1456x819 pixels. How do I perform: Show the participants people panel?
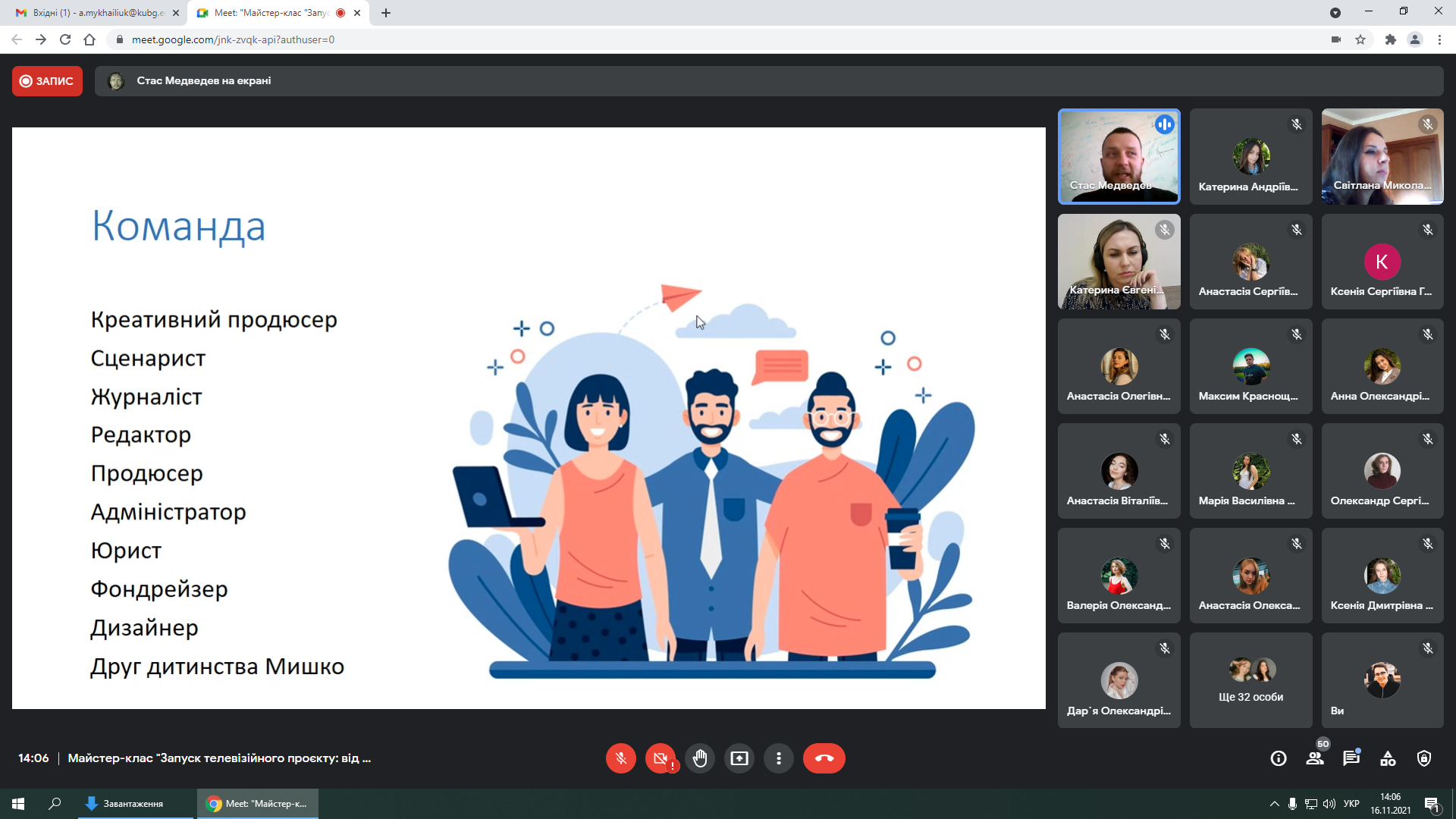pyautogui.click(x=1315, y=758)
